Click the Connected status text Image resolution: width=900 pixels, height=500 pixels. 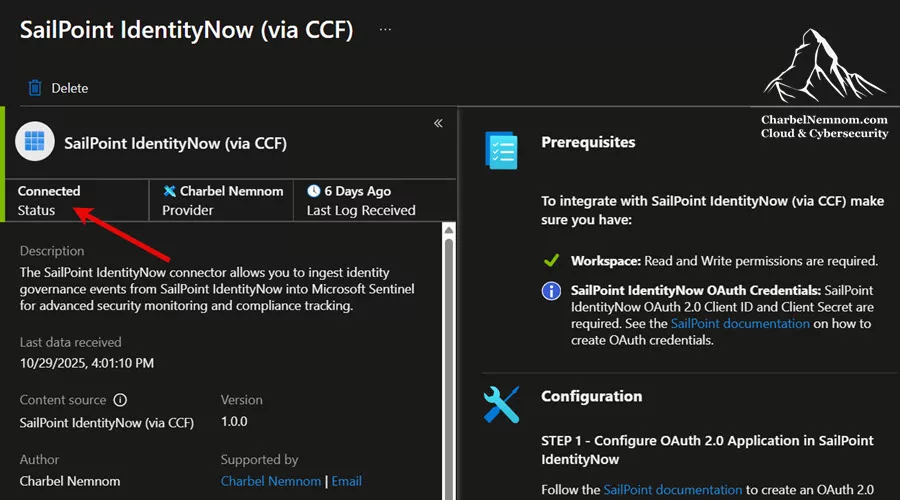click(x=49, y=191)
